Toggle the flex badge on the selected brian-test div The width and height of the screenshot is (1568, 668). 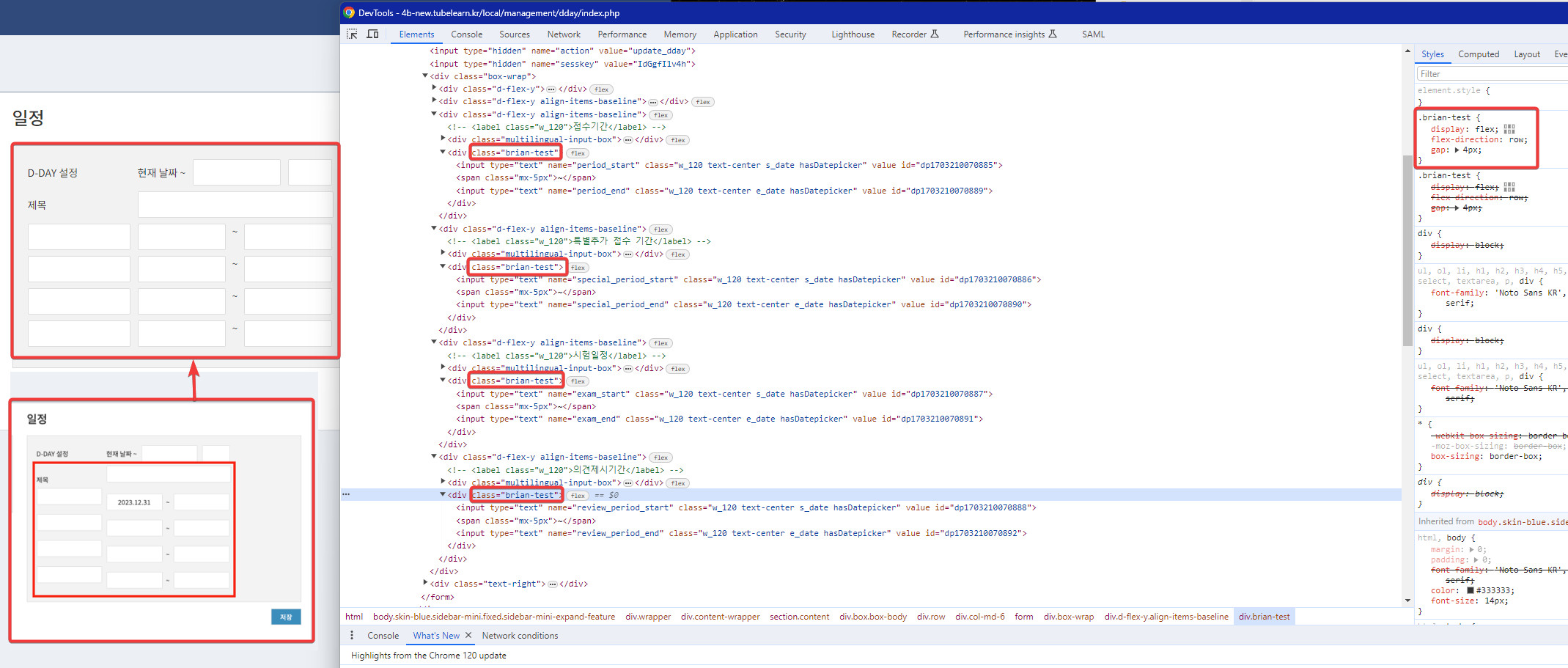pos(578,496)
